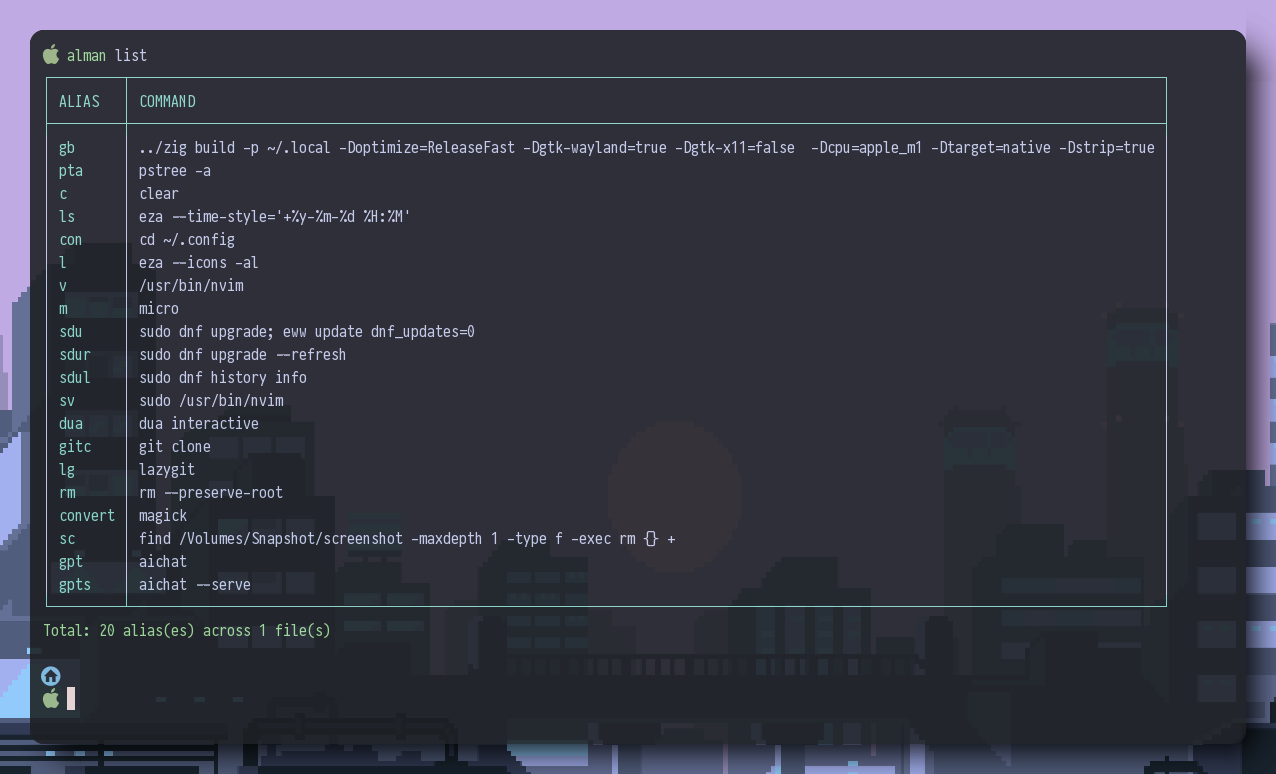The width and height of the screenshot is (1276, 774).
Task: Select the 'v' alias cell
Action: pos(63,286)
